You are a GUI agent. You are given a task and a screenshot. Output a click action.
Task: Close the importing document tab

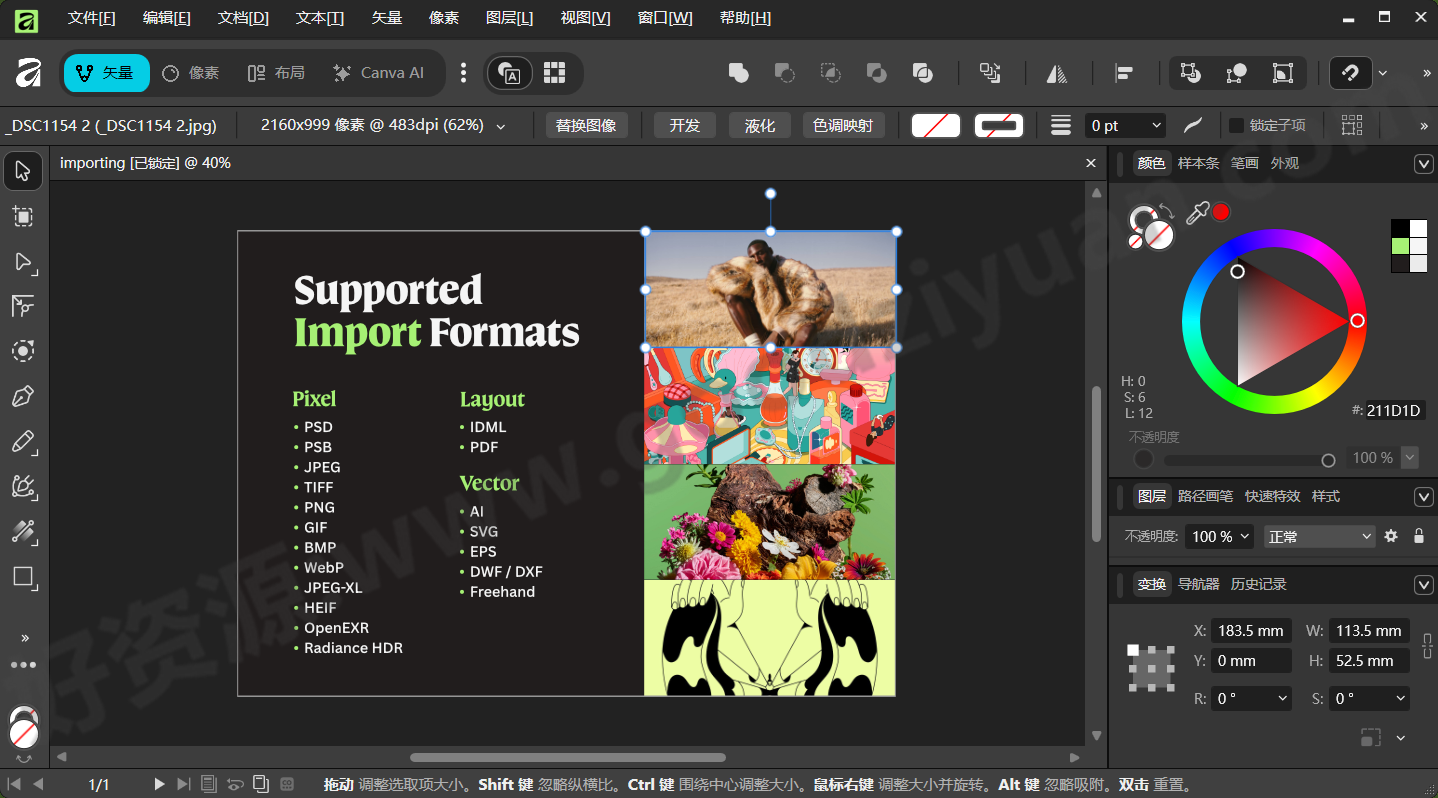click(x=1091, y=162)
